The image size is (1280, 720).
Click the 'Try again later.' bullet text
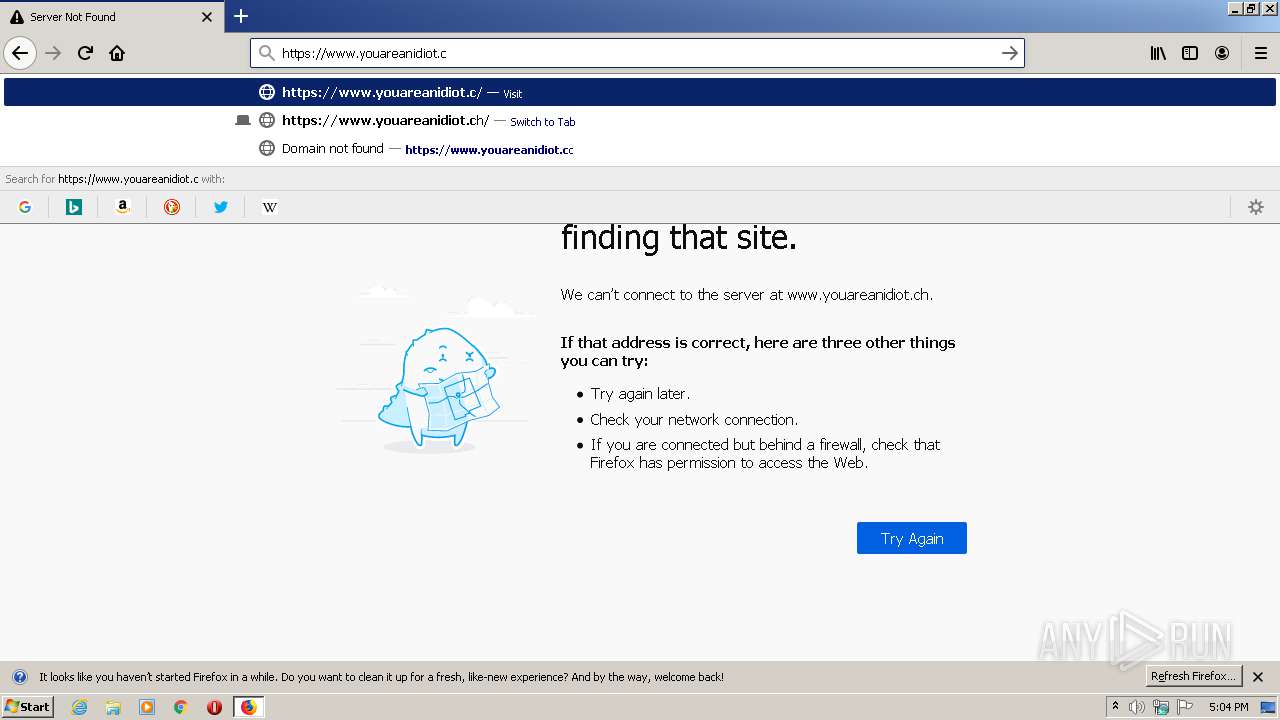pyautogui.click(x=640, y=394)
